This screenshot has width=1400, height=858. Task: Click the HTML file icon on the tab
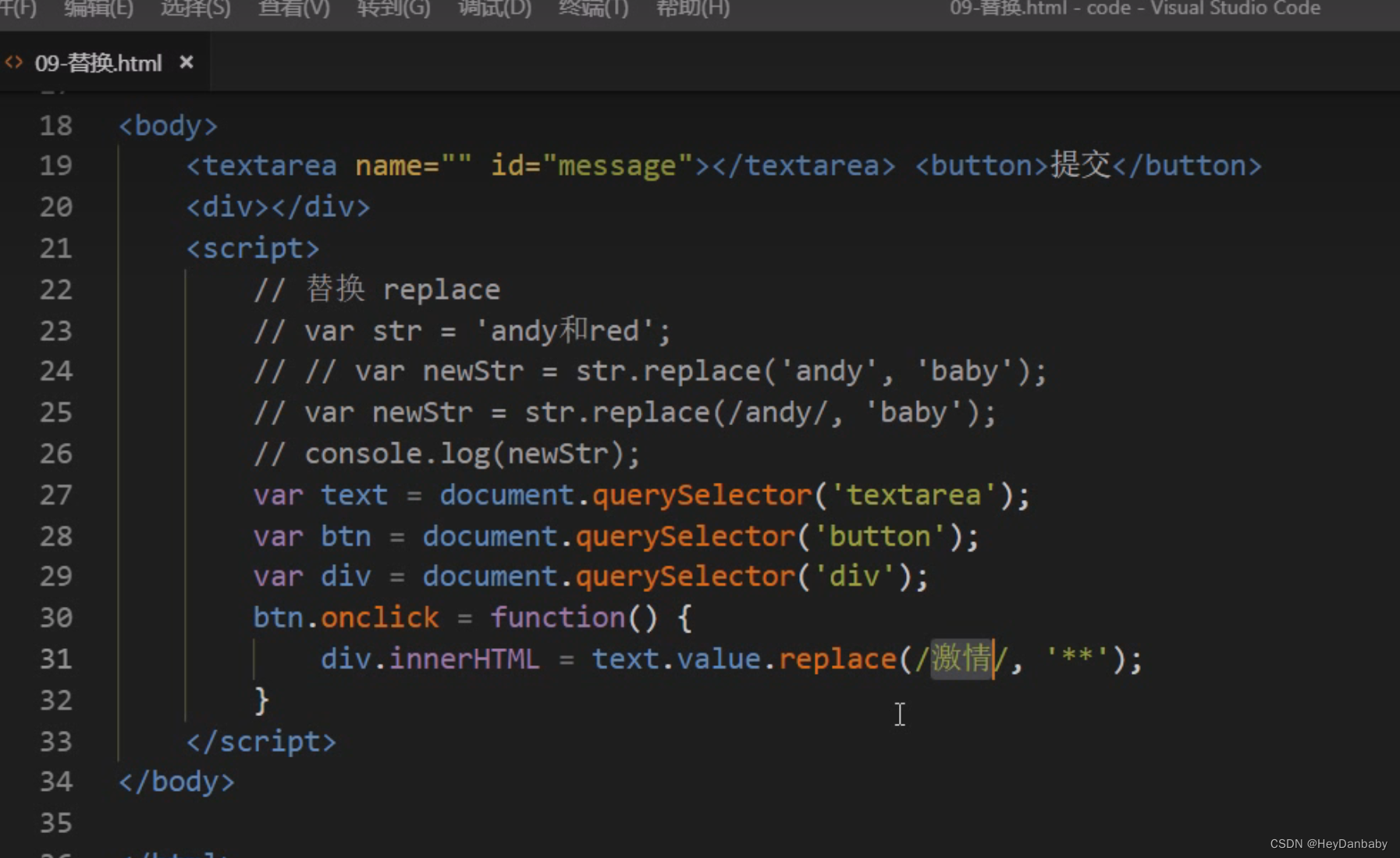click(14, 62)
